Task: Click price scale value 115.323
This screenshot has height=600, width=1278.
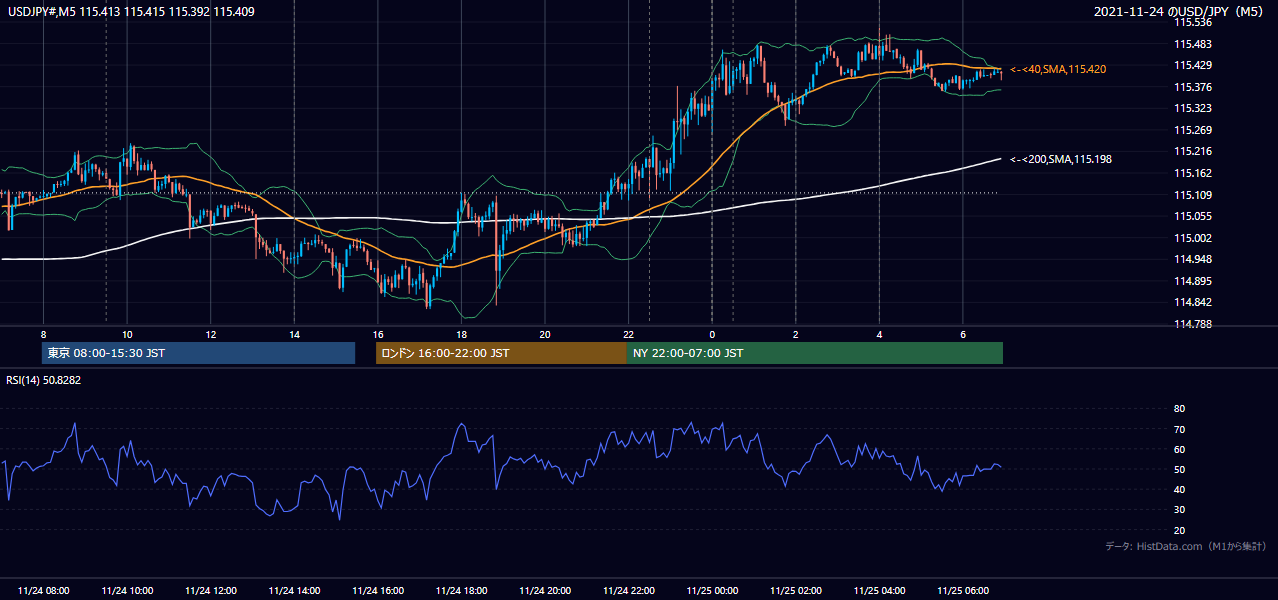Action: pos(1192,108)
